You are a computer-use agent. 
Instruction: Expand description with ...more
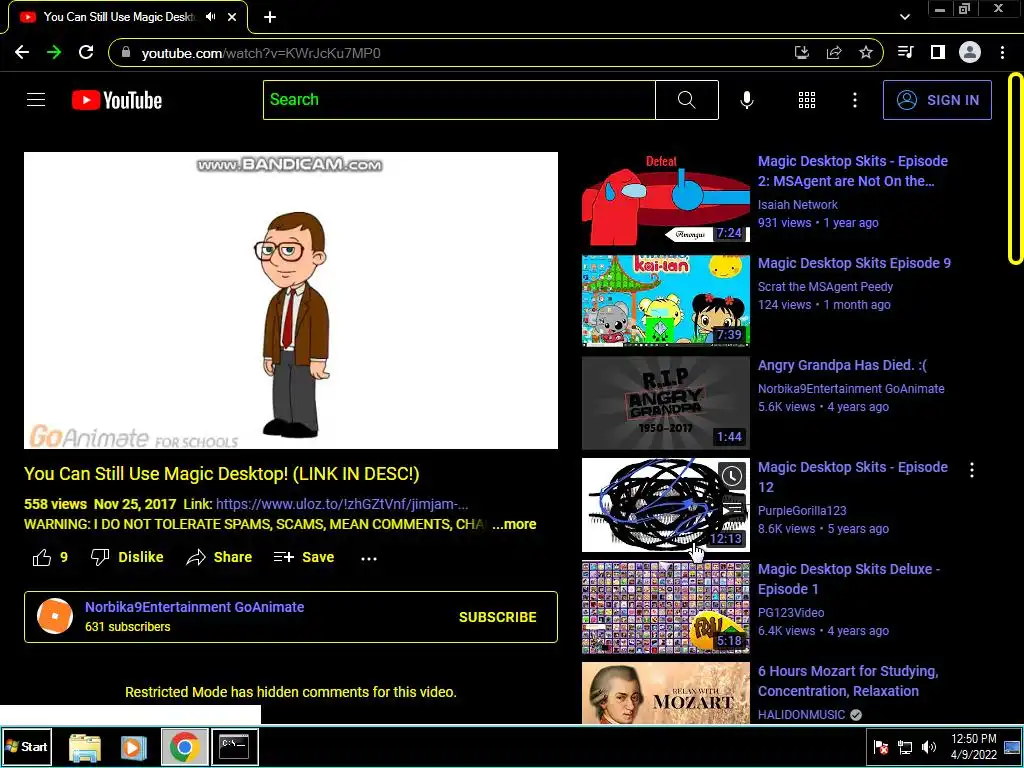click(x=514, y=524)
